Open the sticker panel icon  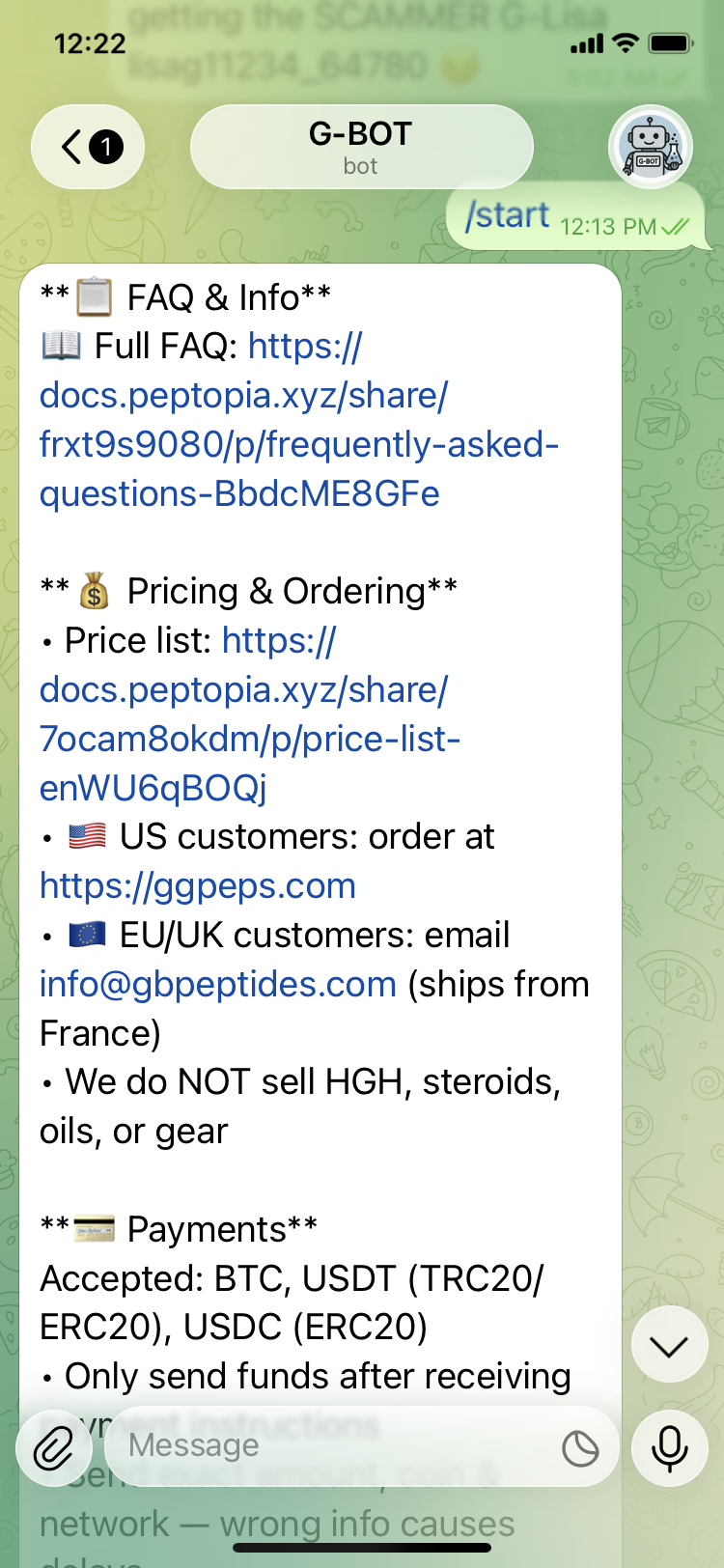click(580, 1448)
